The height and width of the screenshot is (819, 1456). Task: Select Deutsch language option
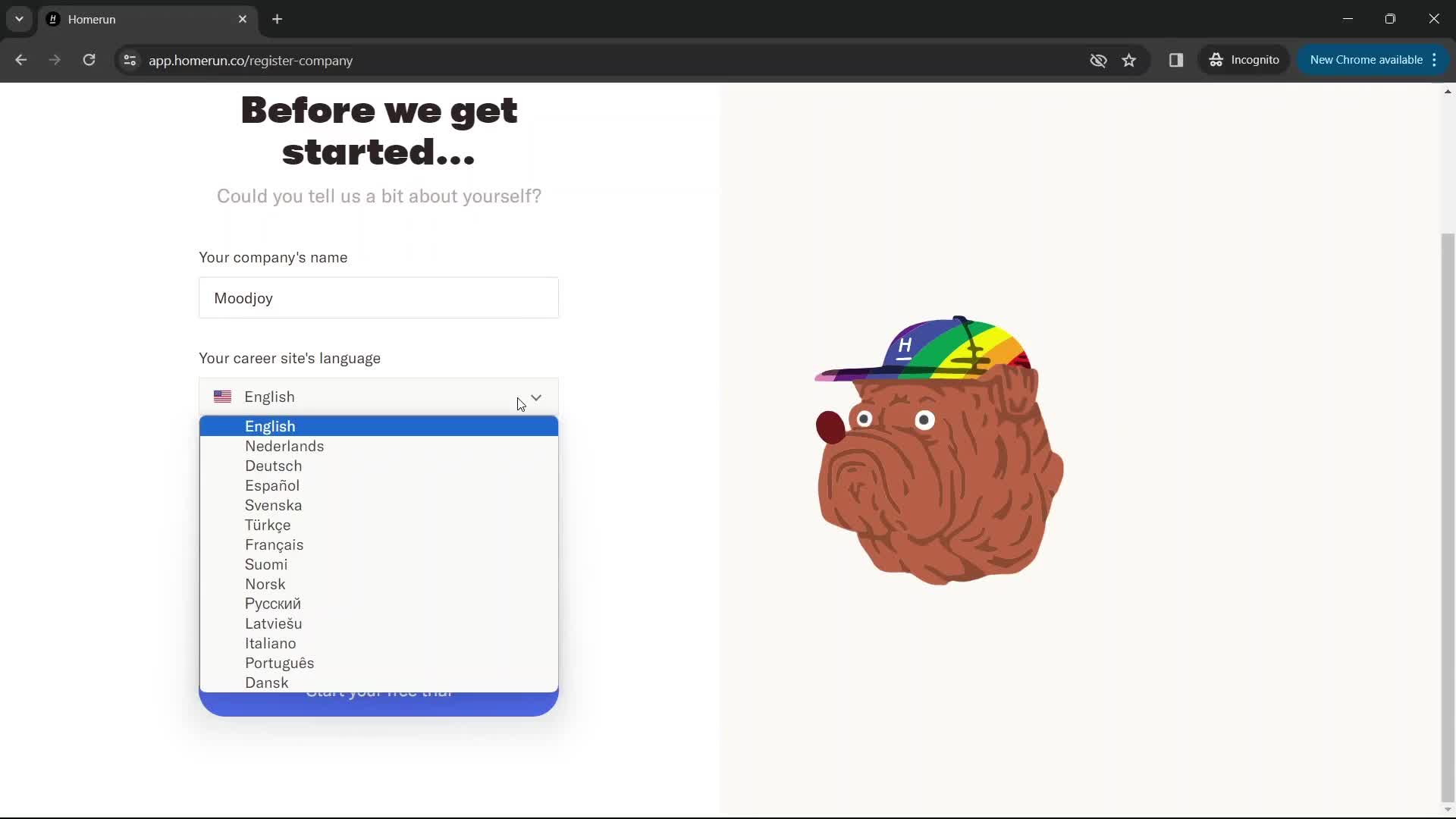pyautogui.click(x=378, y=466)
